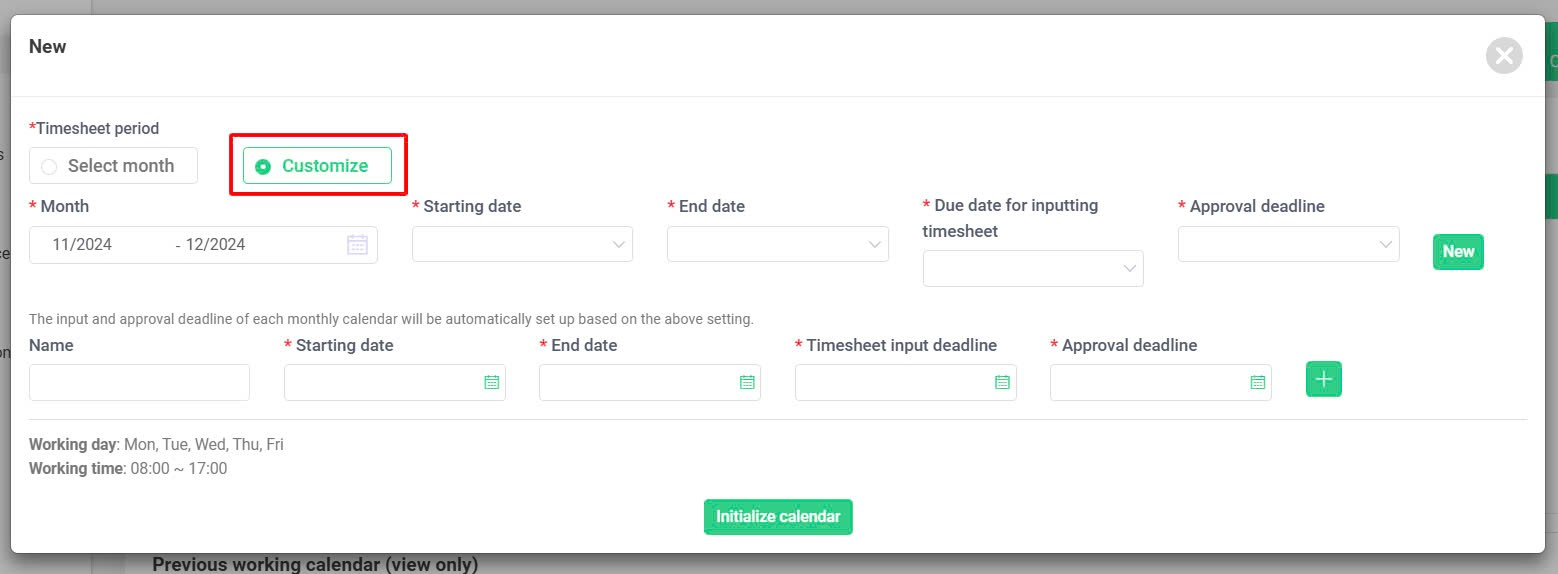Close the New dialog with X icon
Screen dimensions: 1558x574
(1504, 55)
